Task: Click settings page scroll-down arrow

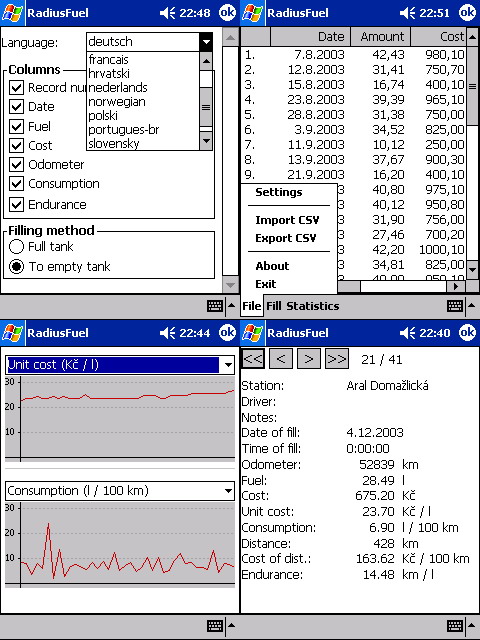Action: tap(230, 284)
